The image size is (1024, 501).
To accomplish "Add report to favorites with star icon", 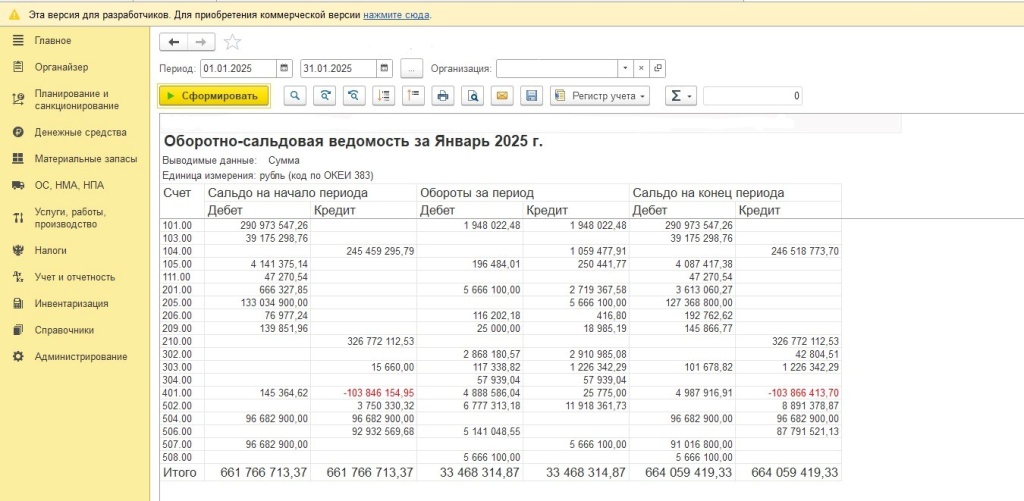I will pyautogui.click(x=232, y=42).
